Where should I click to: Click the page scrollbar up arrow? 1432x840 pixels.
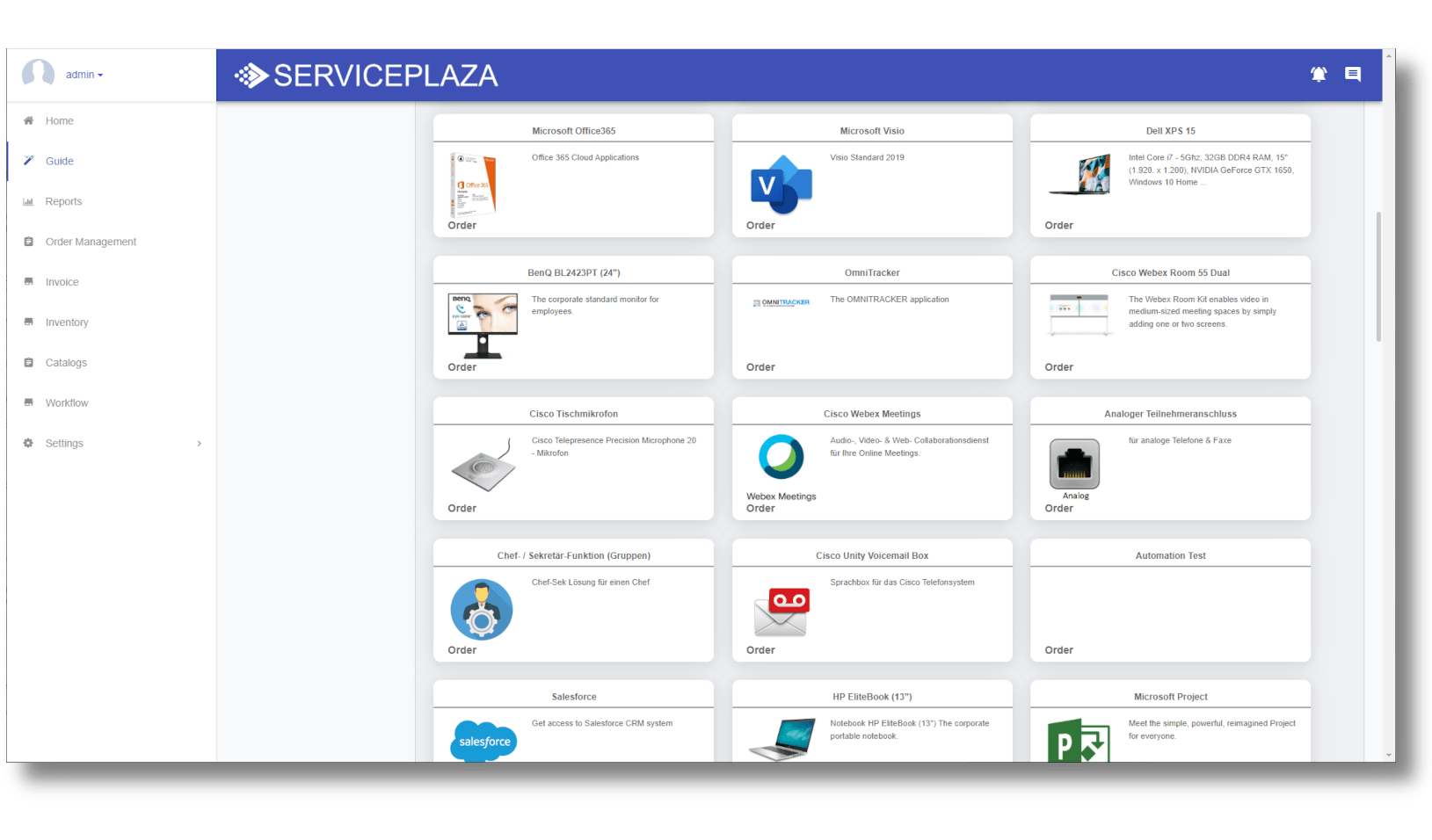[1389, 55]
